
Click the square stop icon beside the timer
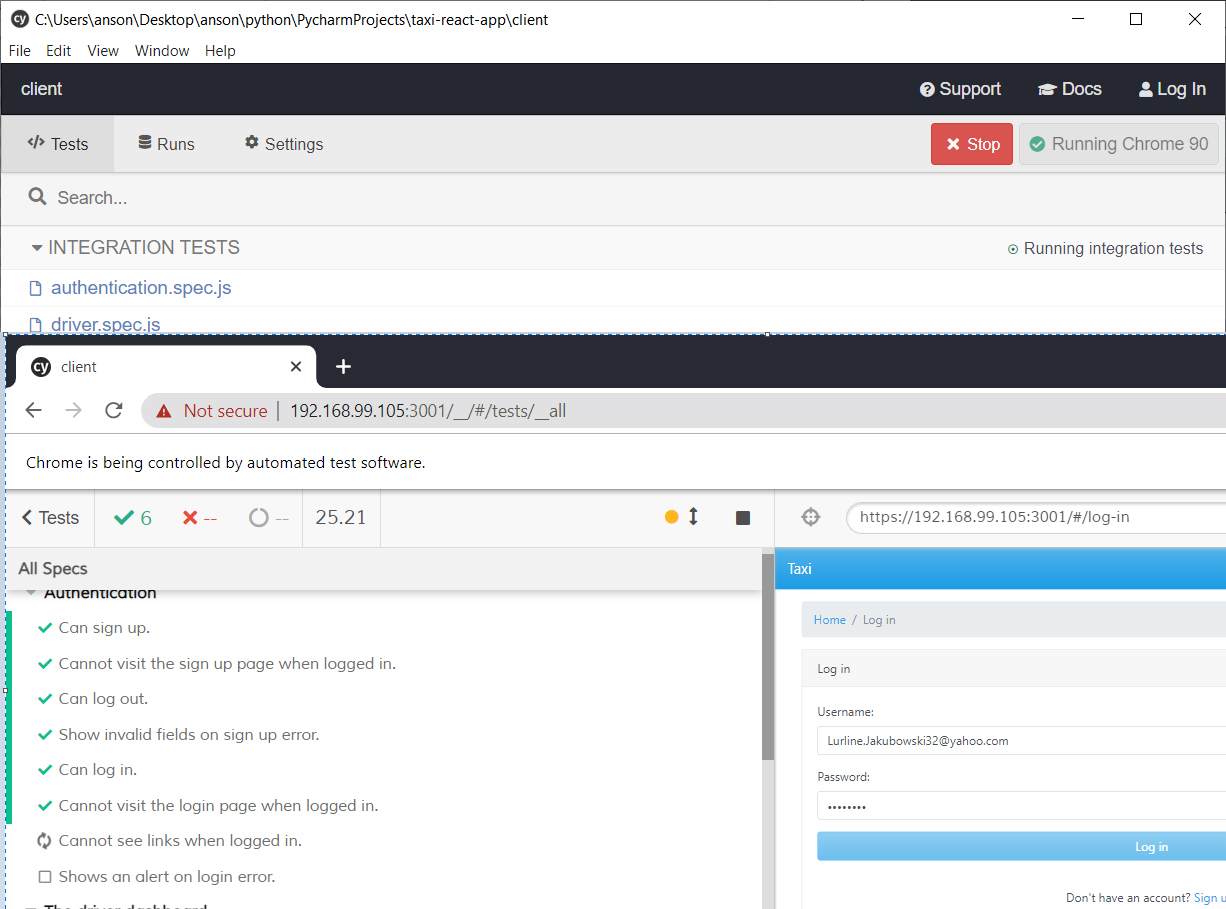[x=742, y=517]
